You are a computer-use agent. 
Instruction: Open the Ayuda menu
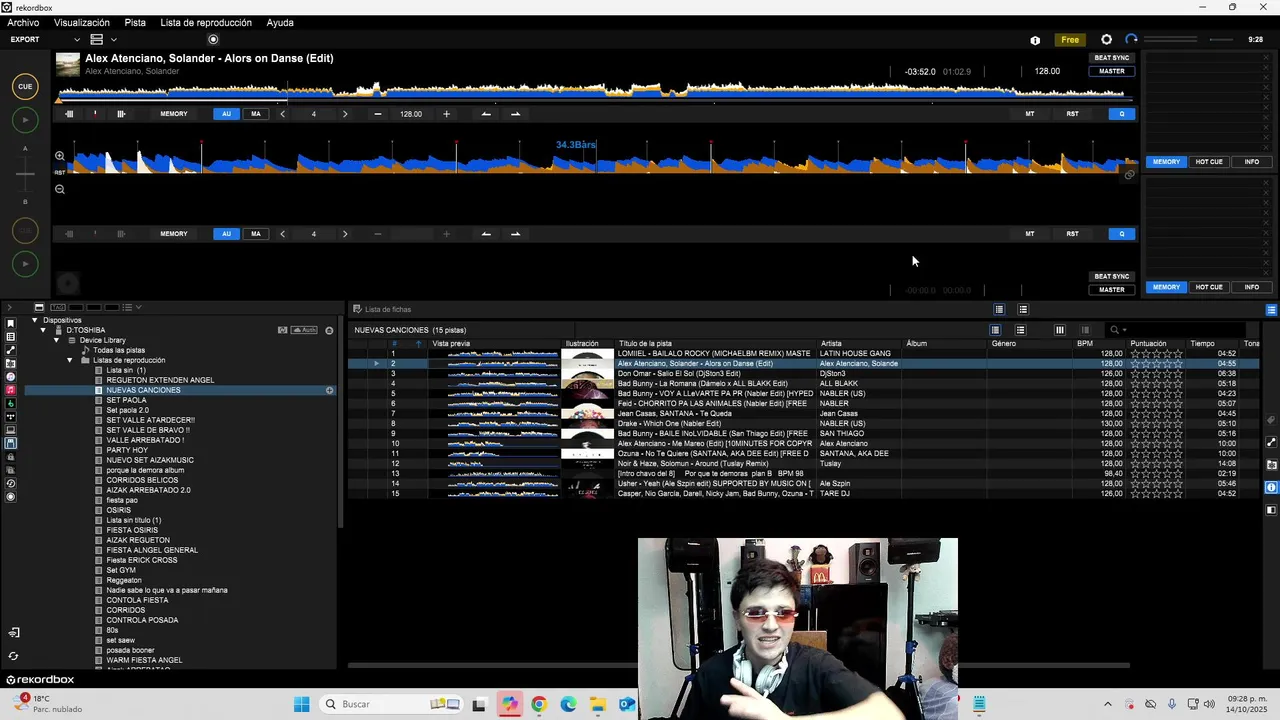pyautogui.click(x=280, y=22)
